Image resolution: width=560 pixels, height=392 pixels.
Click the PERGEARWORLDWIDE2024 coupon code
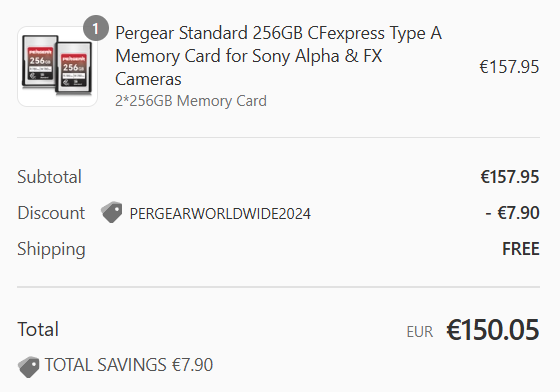point(220,214)
